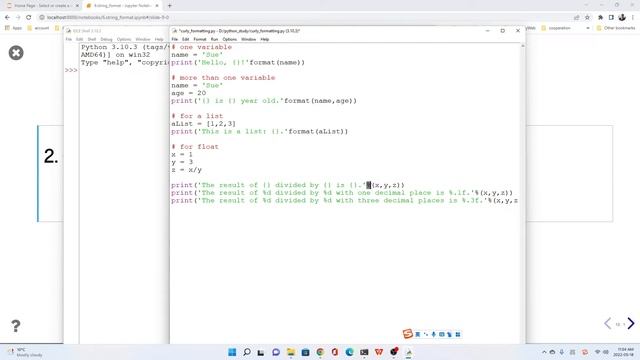Click the Sogou input method logo
Image resolution: width=640 pixels, height=360 pixels.
407,334
